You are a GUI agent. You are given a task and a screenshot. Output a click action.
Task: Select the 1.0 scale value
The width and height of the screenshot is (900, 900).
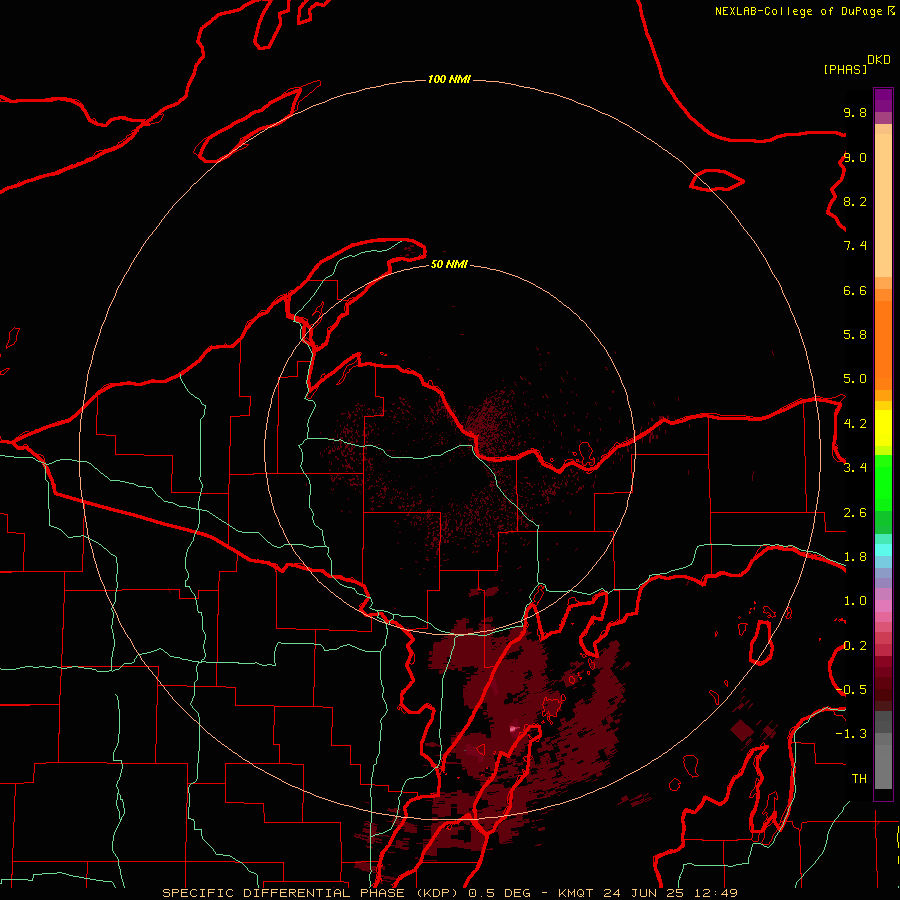point(855,600)
